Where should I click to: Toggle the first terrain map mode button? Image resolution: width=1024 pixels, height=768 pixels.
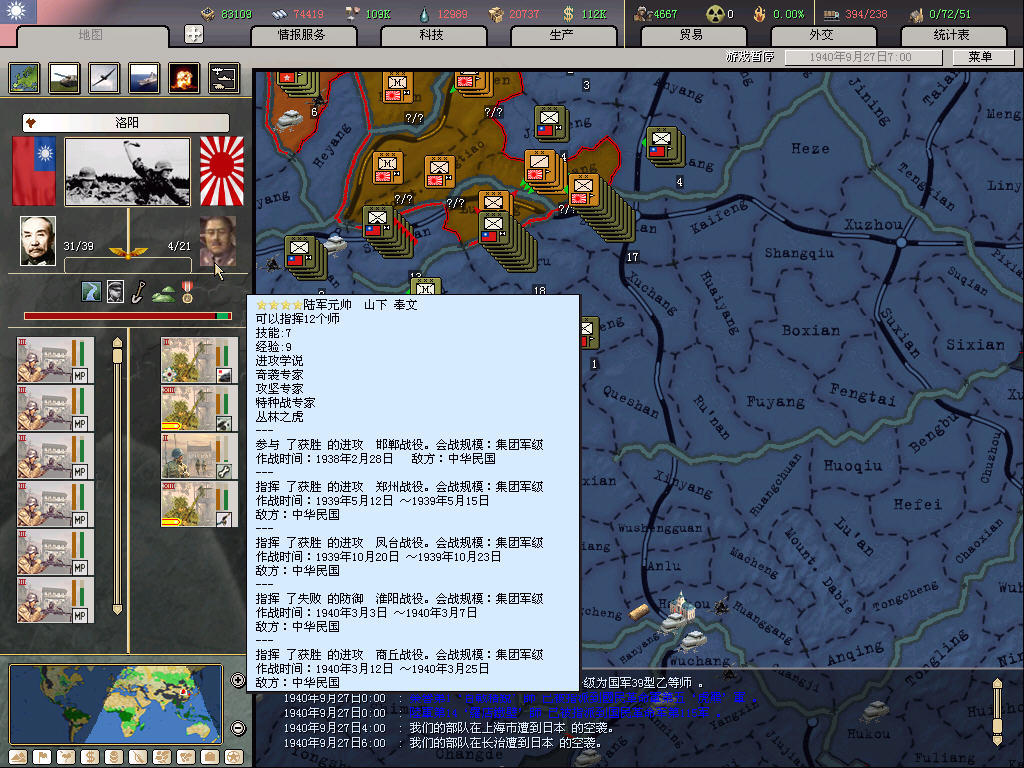[x=19, y=757]
